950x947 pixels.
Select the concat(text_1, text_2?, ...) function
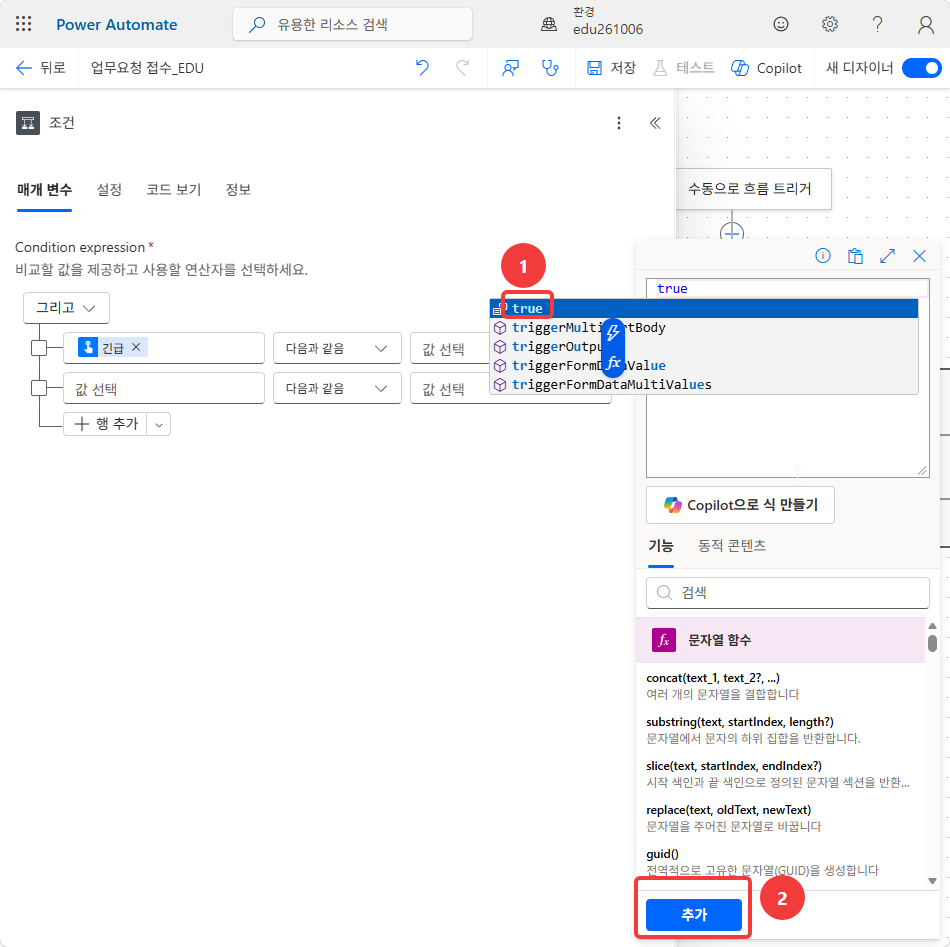point(780,686)
